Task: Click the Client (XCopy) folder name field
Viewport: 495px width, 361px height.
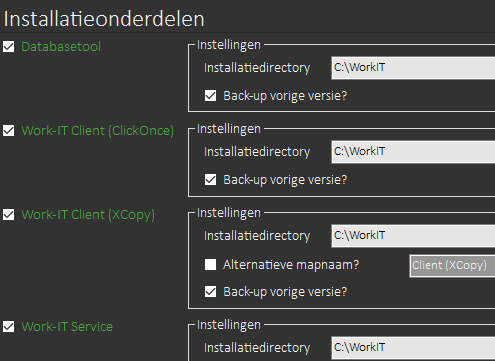Action: pyautogui.click(x=452, y=266)
